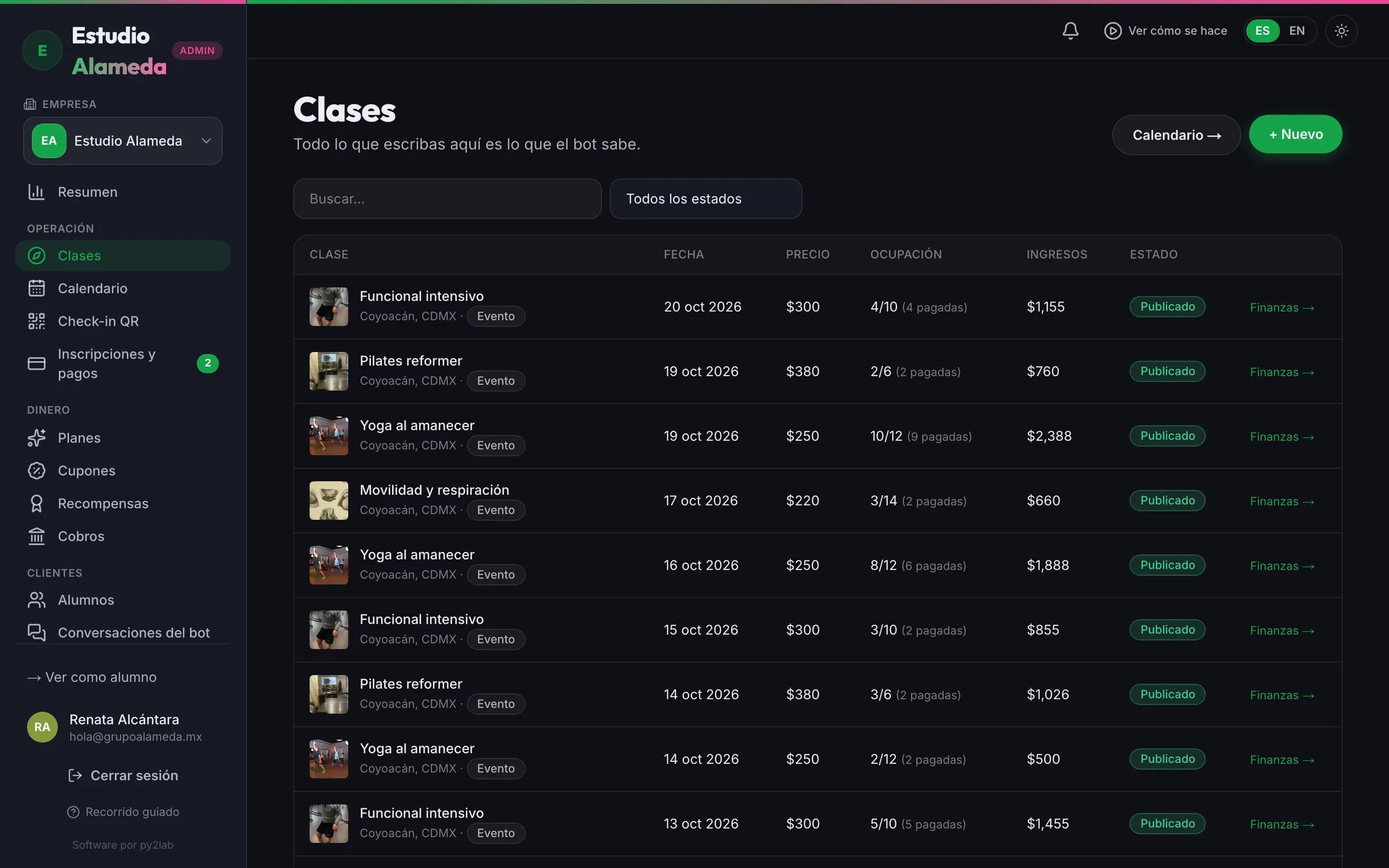This screenshot has width=1389, height=868.
Task: Click the email hola@grupoalameda.mx
Action: pos(135,737)
